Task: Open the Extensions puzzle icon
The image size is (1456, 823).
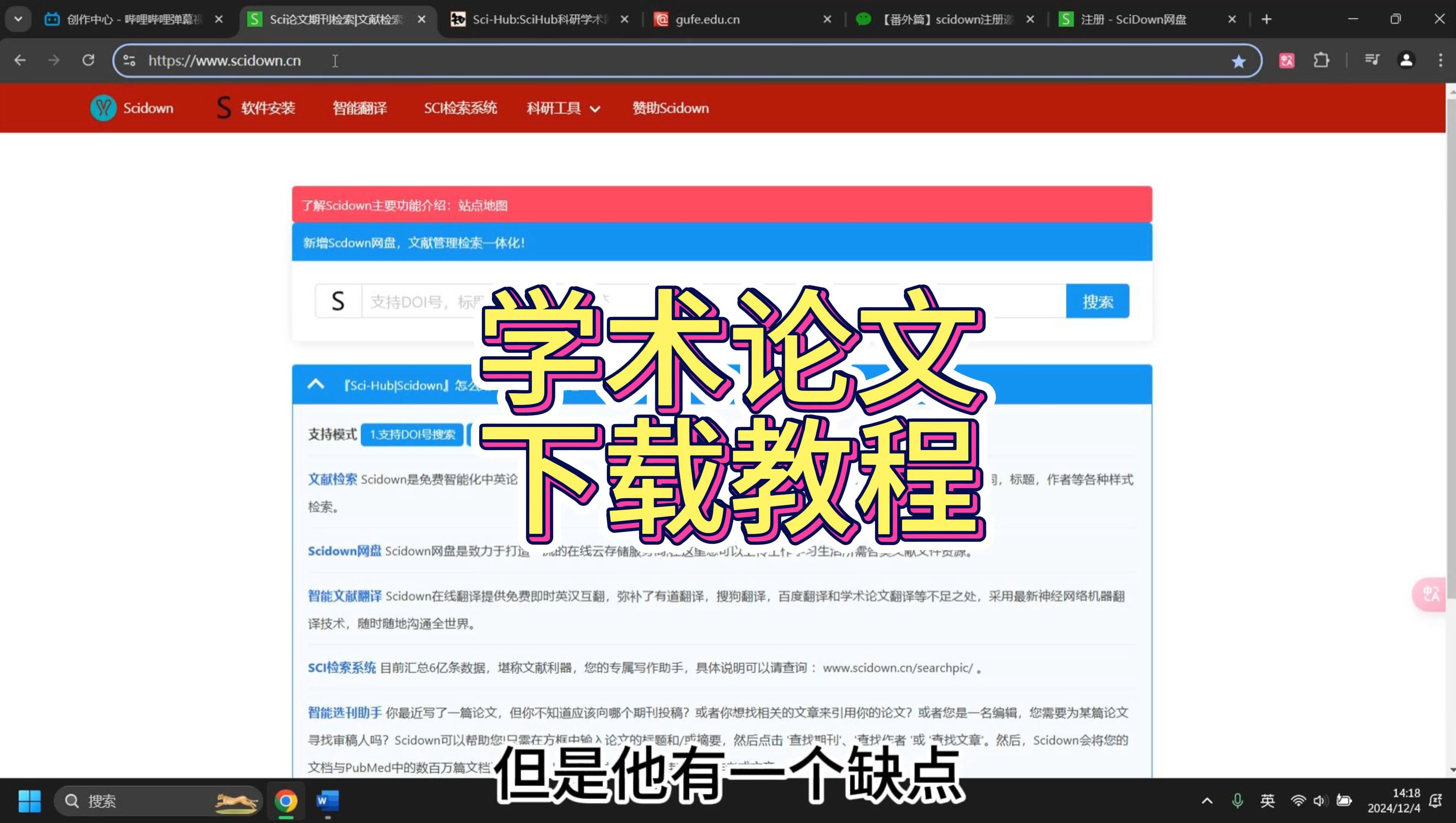Action: click(1322, 60)
